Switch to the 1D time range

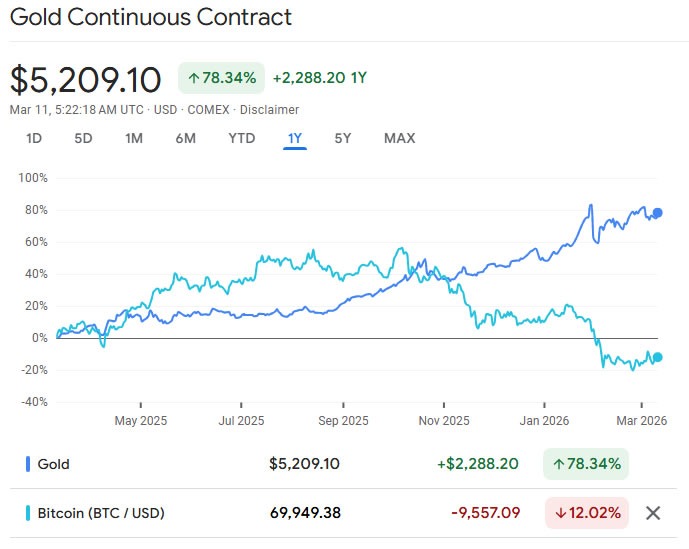tap(33, 138)
